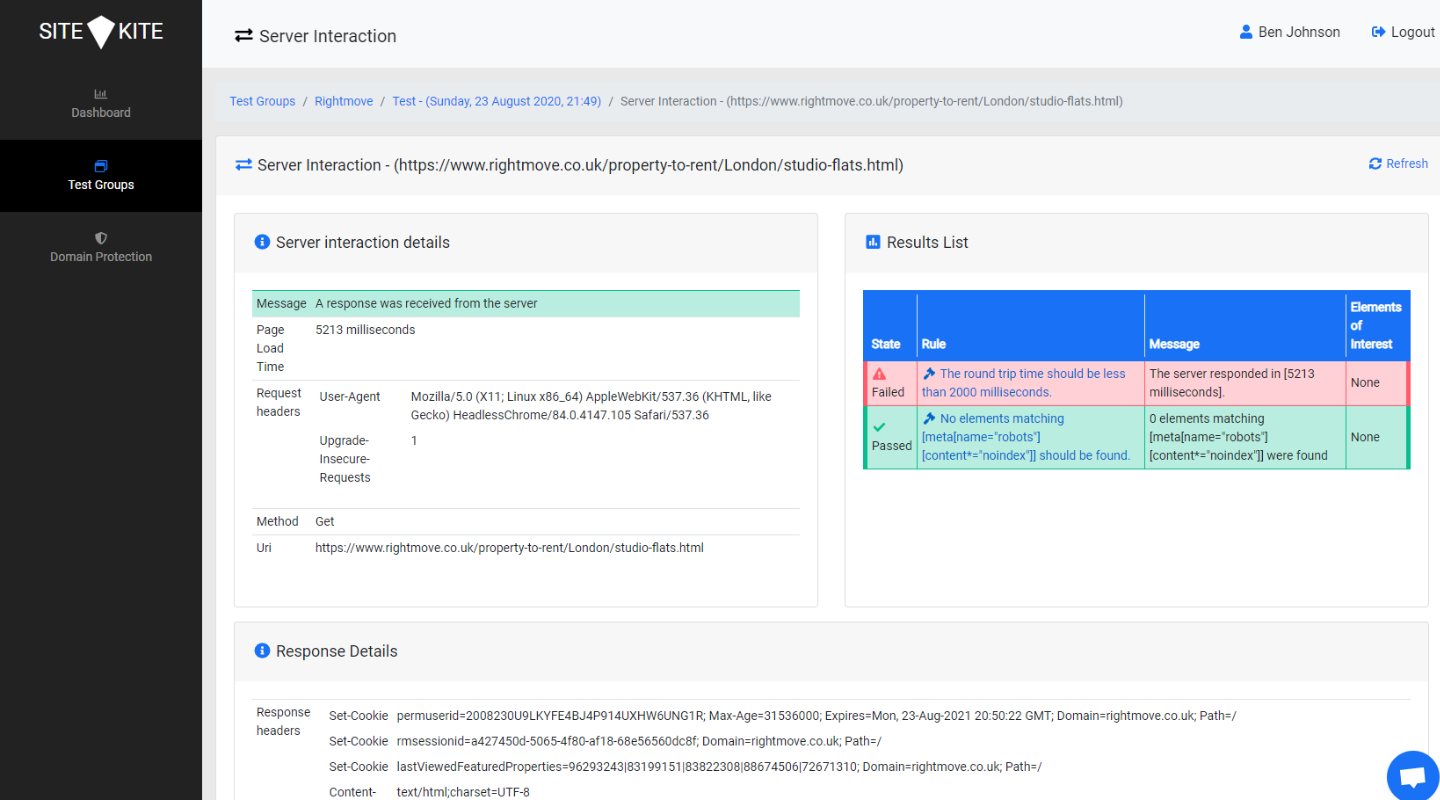This screenshot has height=800, width=1440.
Task: Click the server interaction arrows icon in top header
Action: (244, 36)
